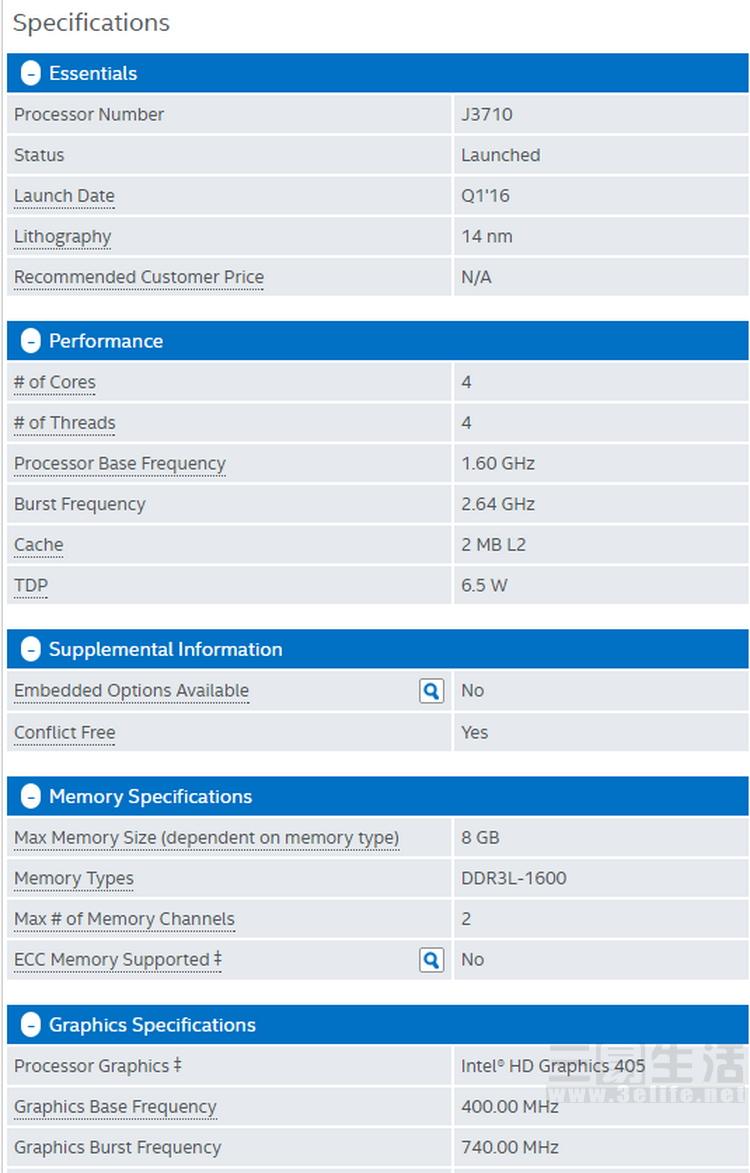Click Max # of Memory Channels link
The height and width of the screenshot is (1173, 750).
124,919
